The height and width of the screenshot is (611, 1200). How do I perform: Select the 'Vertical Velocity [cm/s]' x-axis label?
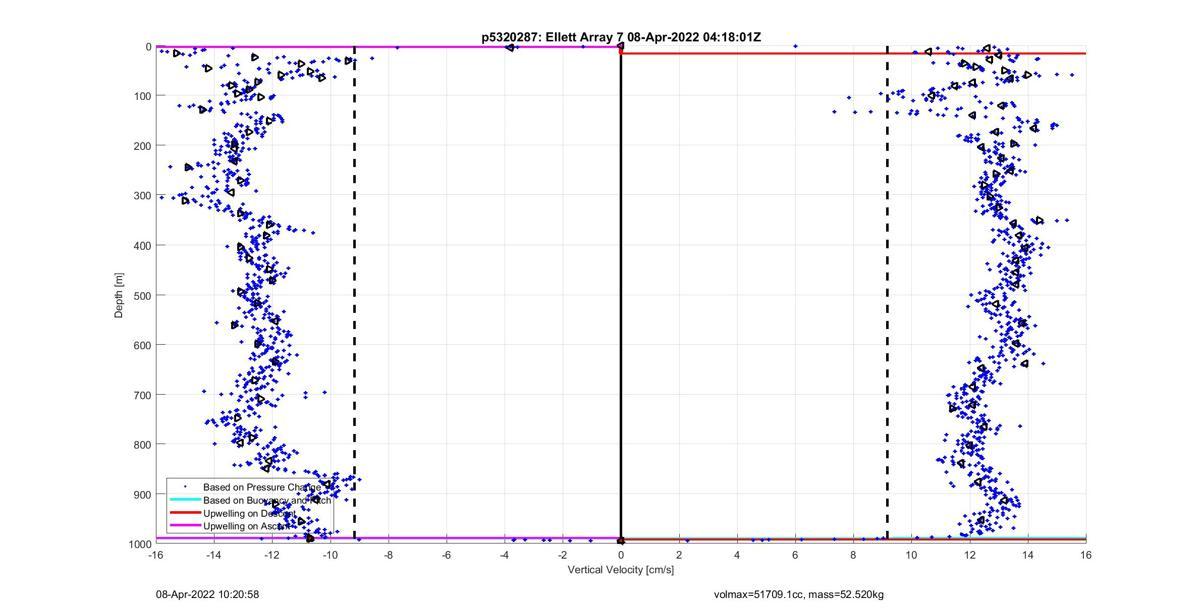pos(621,570)
